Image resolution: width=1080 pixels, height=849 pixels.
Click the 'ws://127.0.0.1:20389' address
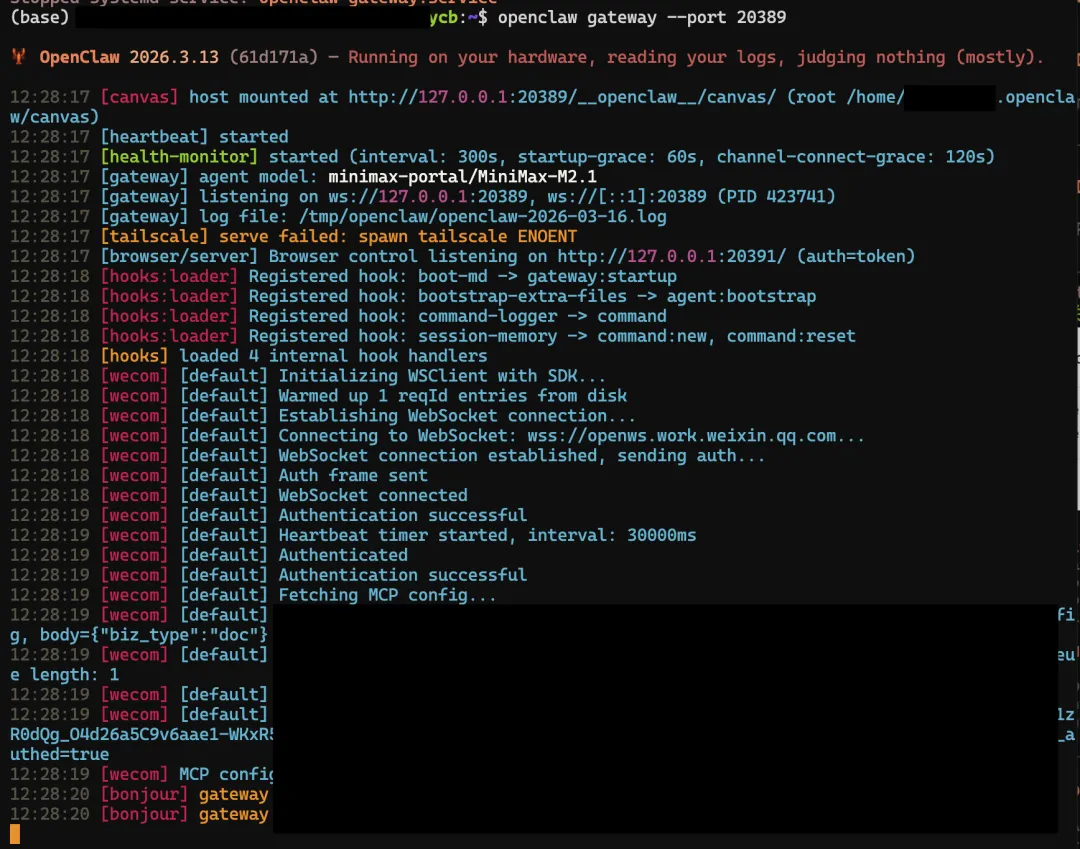[428, 197]
